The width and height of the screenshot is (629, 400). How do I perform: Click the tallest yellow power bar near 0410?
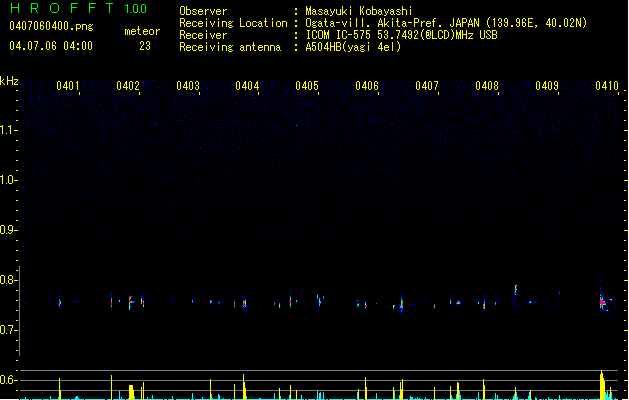[602, 385]
